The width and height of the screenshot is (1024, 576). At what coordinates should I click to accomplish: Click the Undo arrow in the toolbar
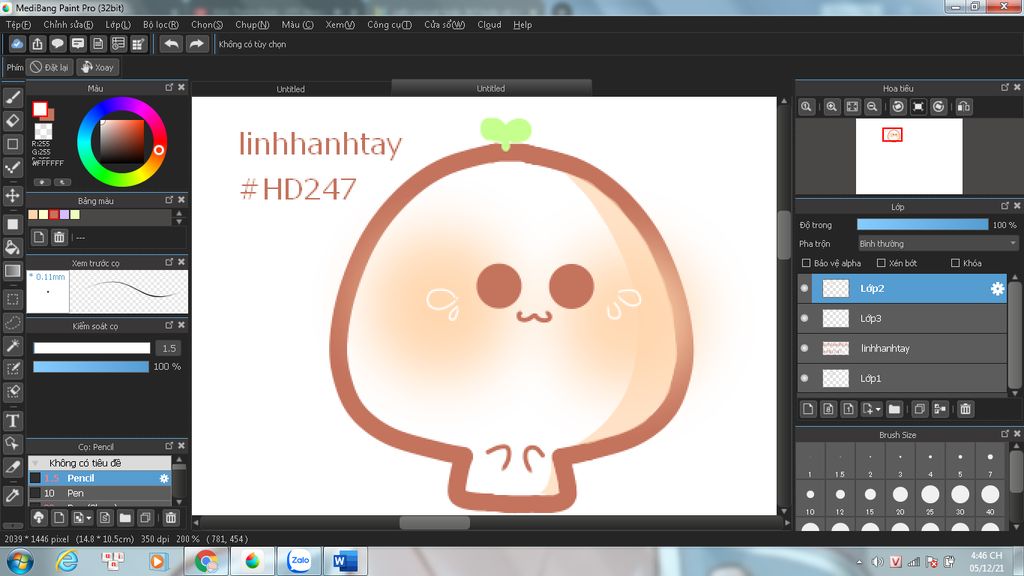click(171, 44)
